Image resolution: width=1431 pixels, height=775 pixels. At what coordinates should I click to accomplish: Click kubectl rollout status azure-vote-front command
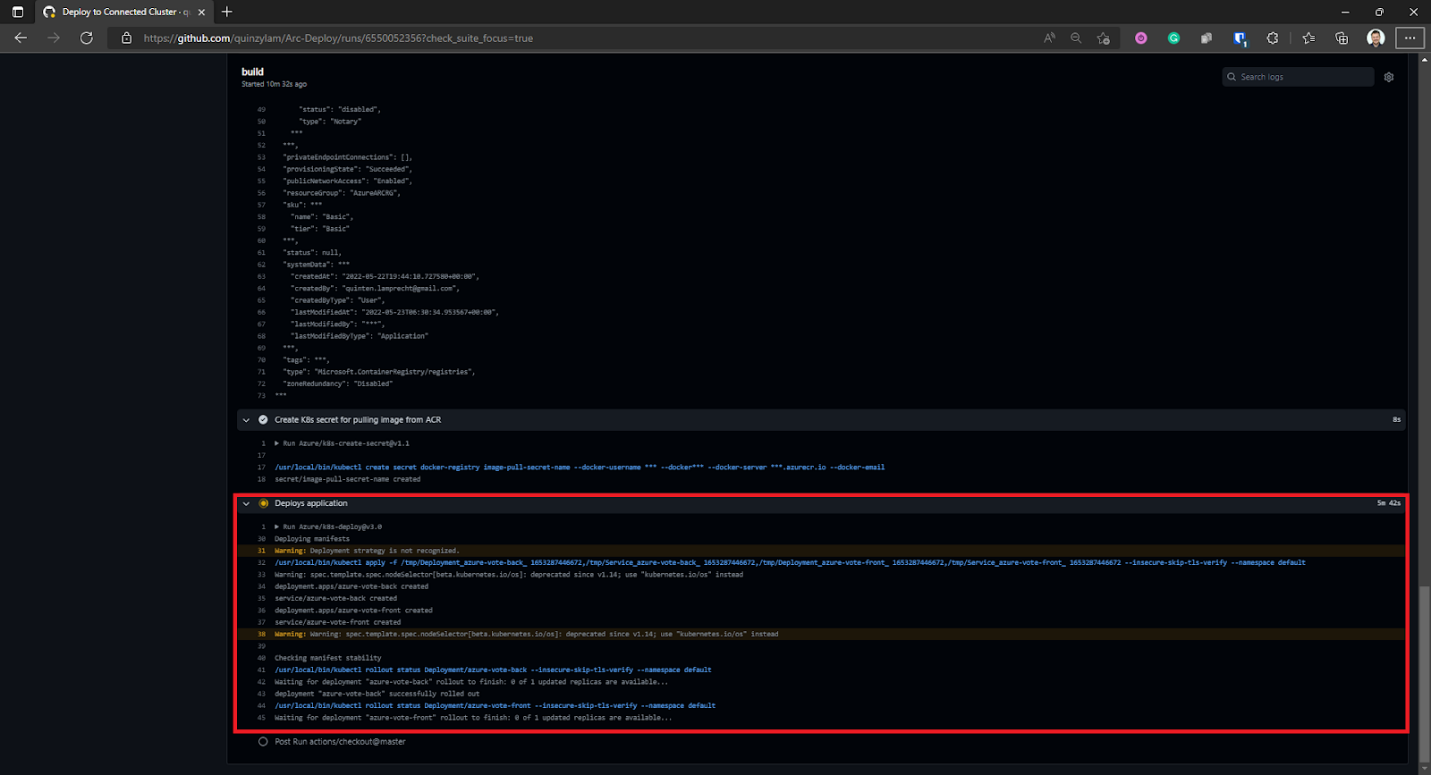(x=494, y=706)
